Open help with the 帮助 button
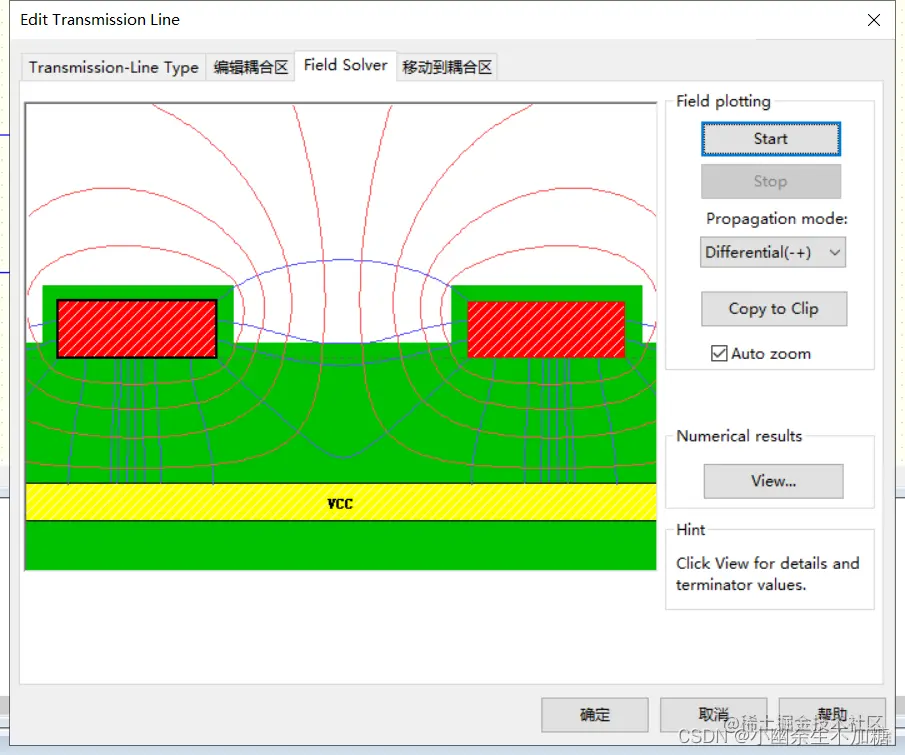 [x=832, y=715]
